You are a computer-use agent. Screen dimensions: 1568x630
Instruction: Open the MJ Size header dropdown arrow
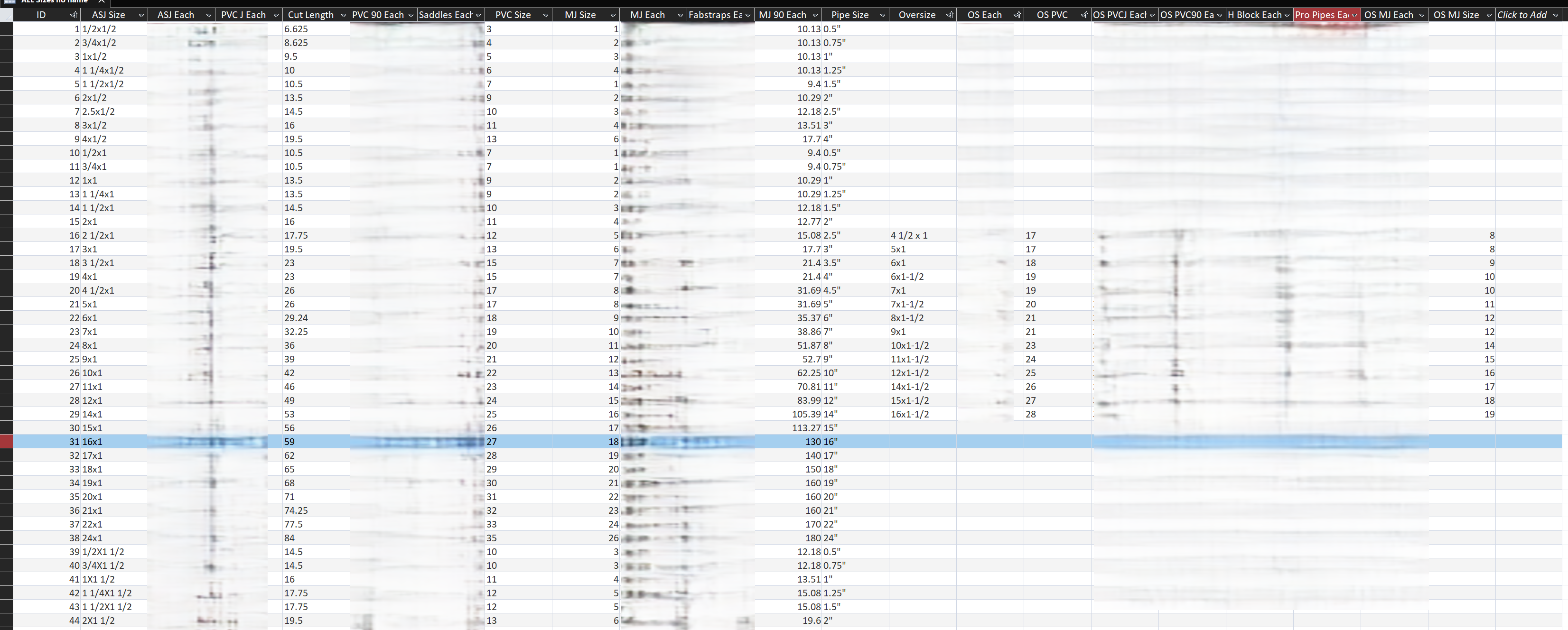click(613, 15)
